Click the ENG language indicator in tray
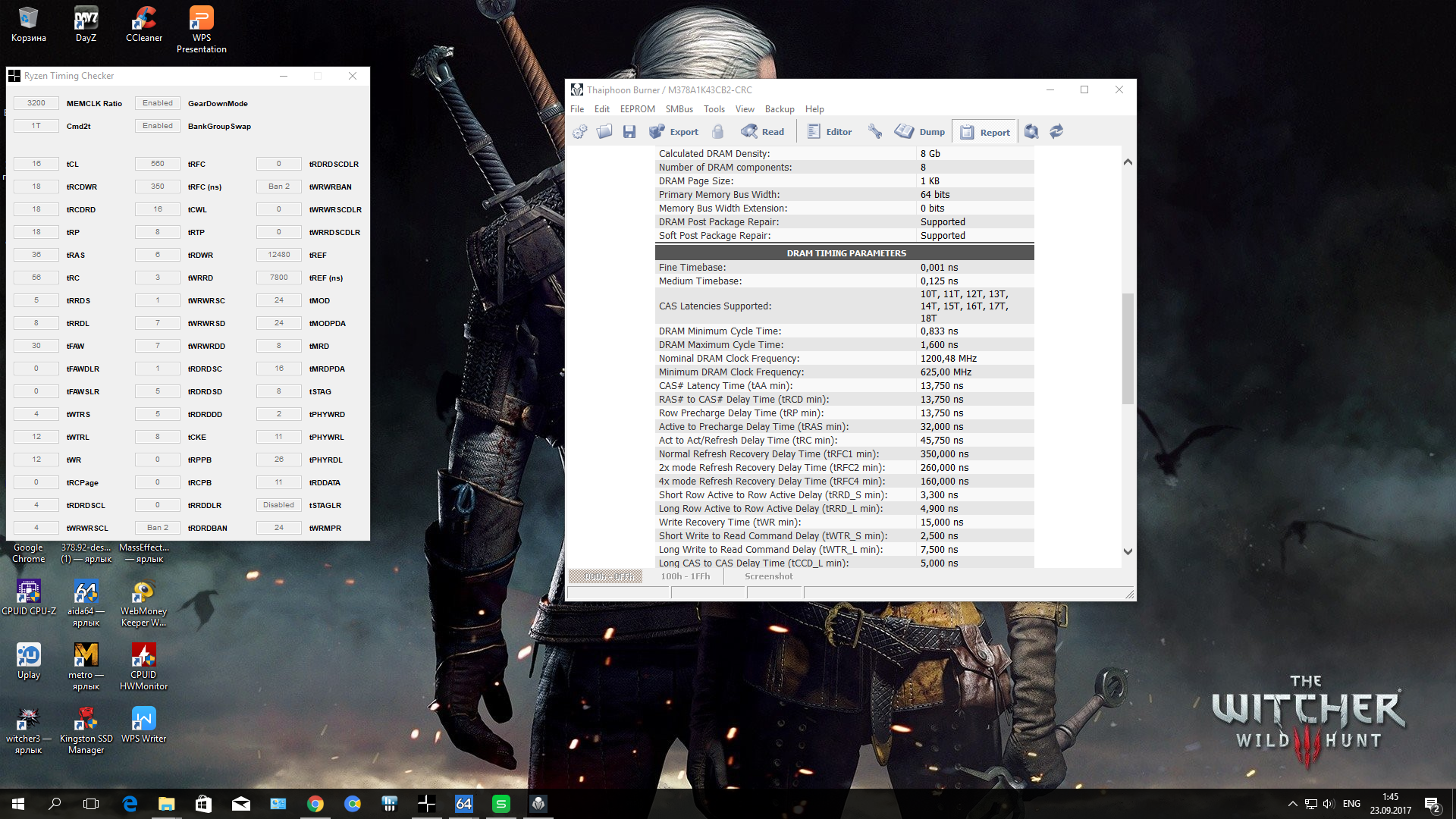The height and width of the screenshot is (819, 1456). point(1351,804)
